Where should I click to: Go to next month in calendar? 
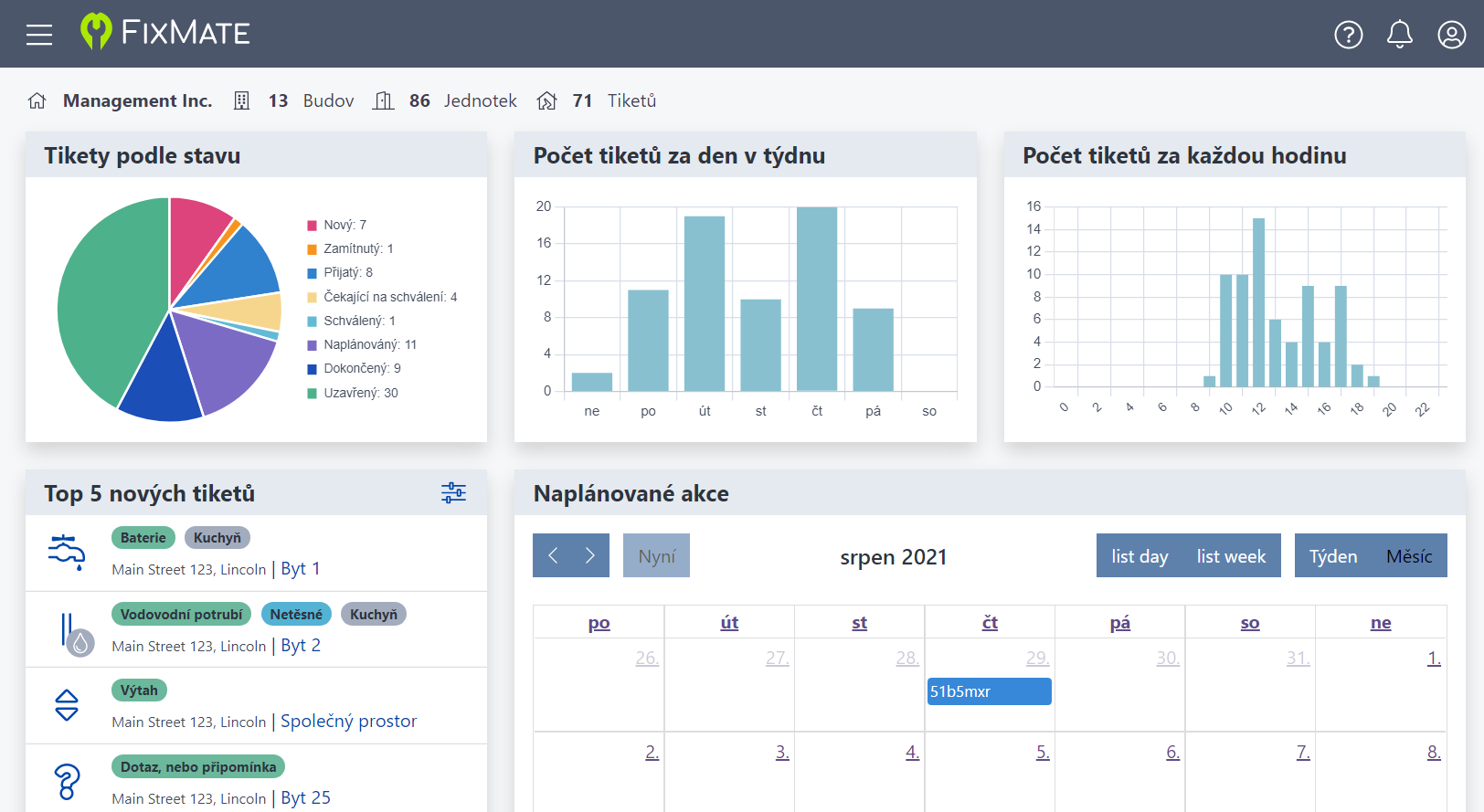[590, 555]
